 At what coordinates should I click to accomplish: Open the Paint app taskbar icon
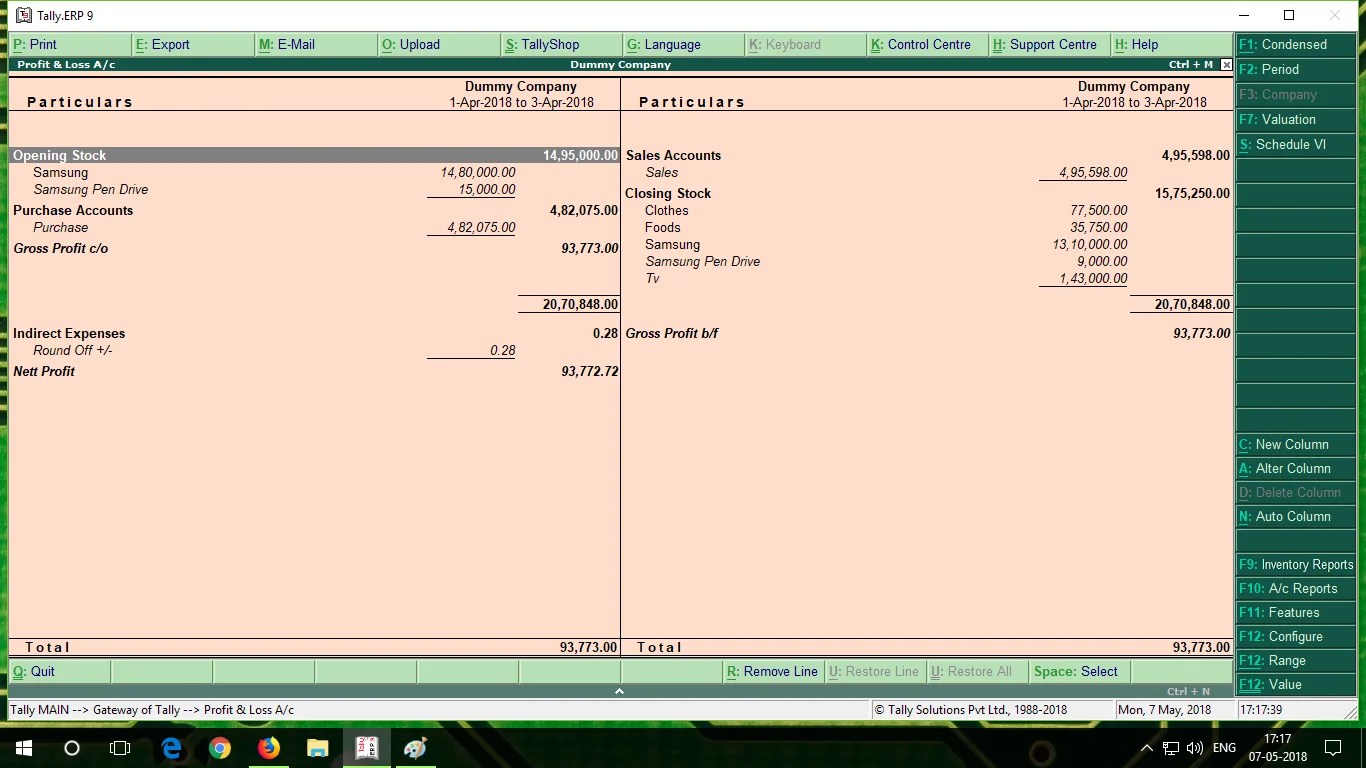pyautogui.click(x=415, y=748)
